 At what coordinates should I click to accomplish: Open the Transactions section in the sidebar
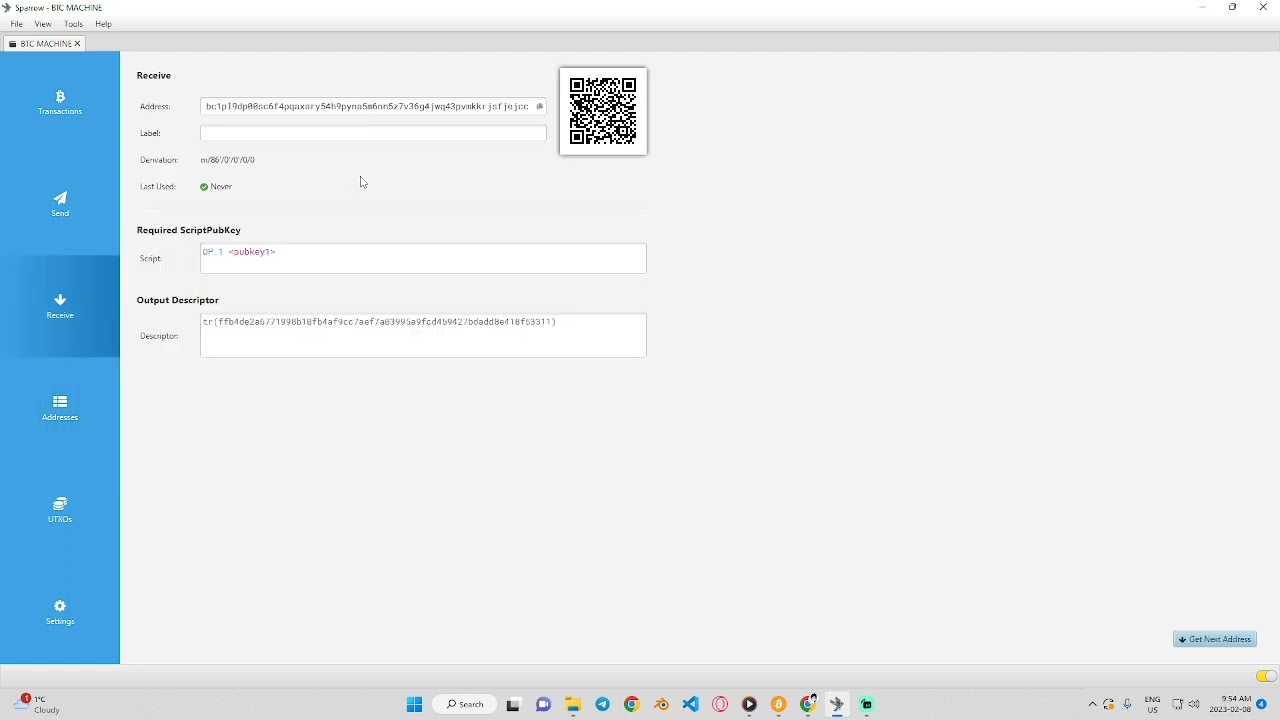(60, 103)
